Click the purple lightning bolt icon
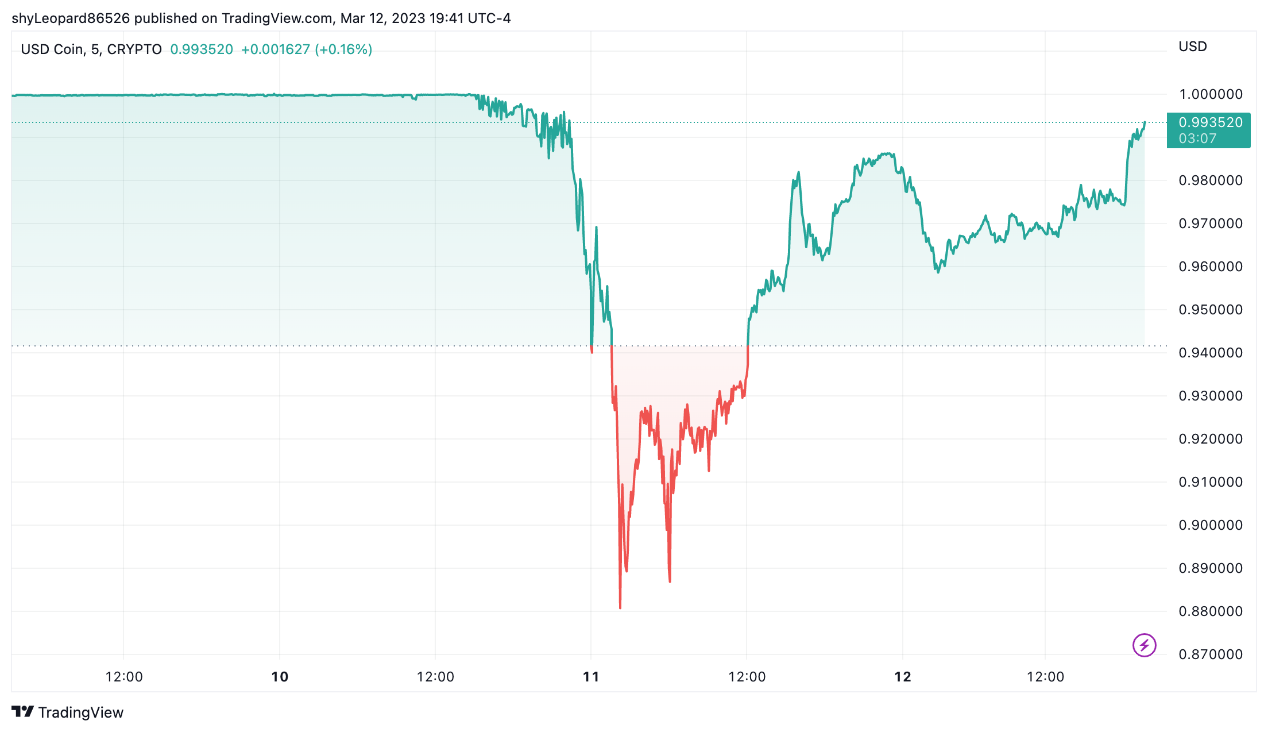Screen dimensions: 1268x732 [1144, 645]
